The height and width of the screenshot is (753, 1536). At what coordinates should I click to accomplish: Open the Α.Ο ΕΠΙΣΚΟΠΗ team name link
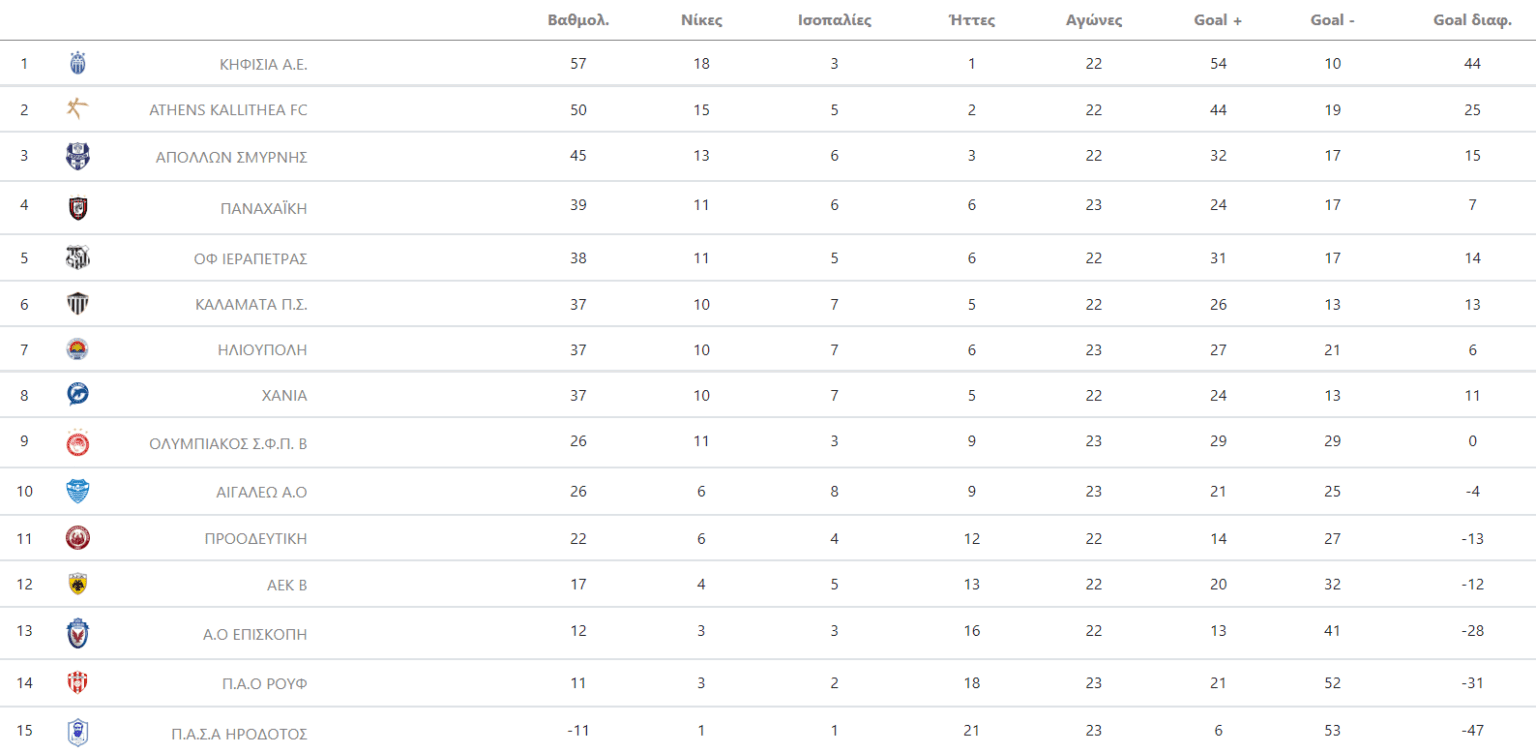pos(255,633)
